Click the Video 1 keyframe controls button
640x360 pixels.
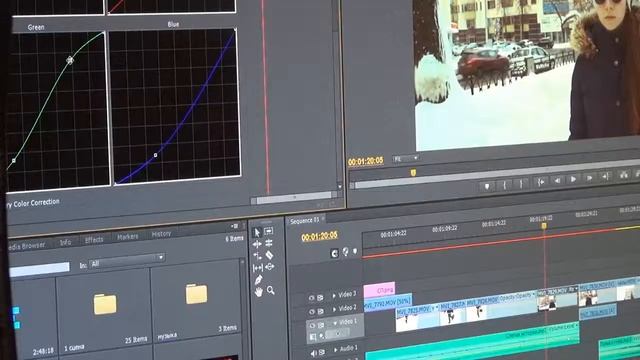323,336
